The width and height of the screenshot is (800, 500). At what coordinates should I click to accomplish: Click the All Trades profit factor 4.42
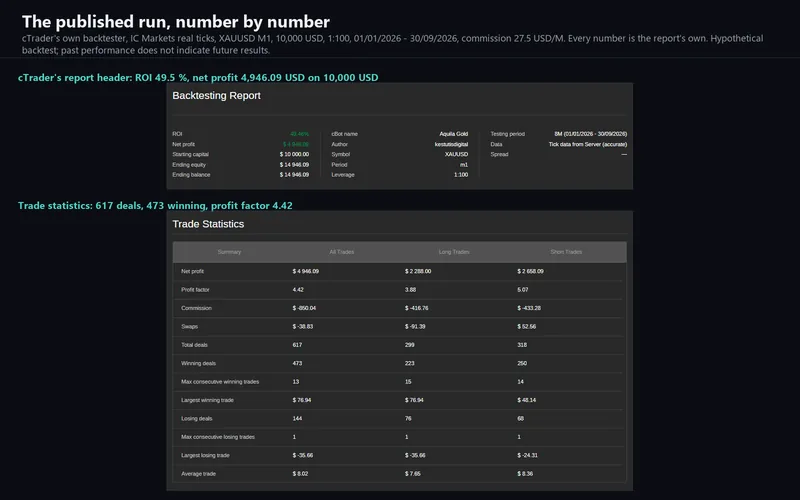click(x=298, y=290)
